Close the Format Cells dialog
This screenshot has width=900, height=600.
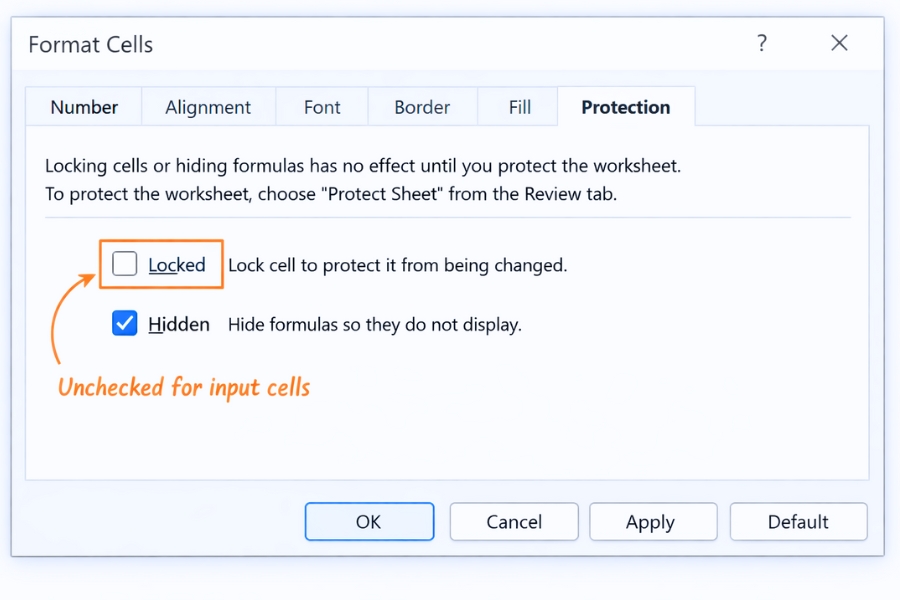click(x=838, y=43)
